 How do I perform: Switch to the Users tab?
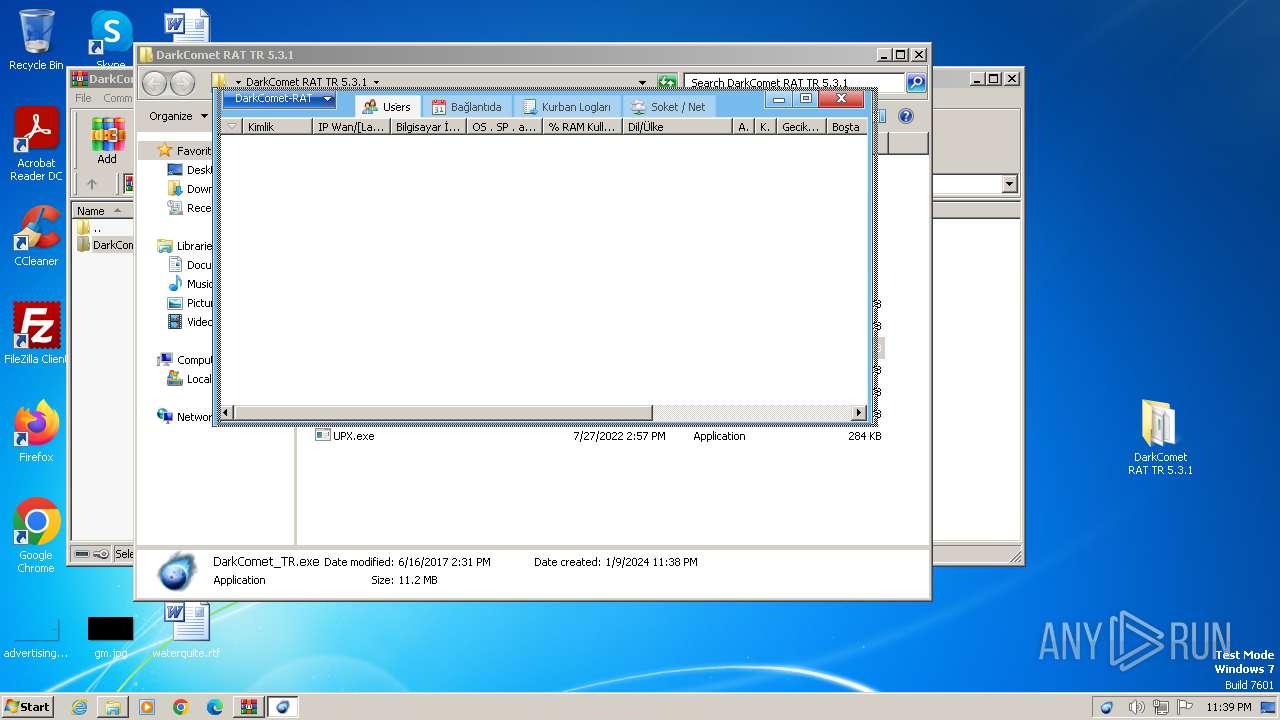(x=386, y=107)
